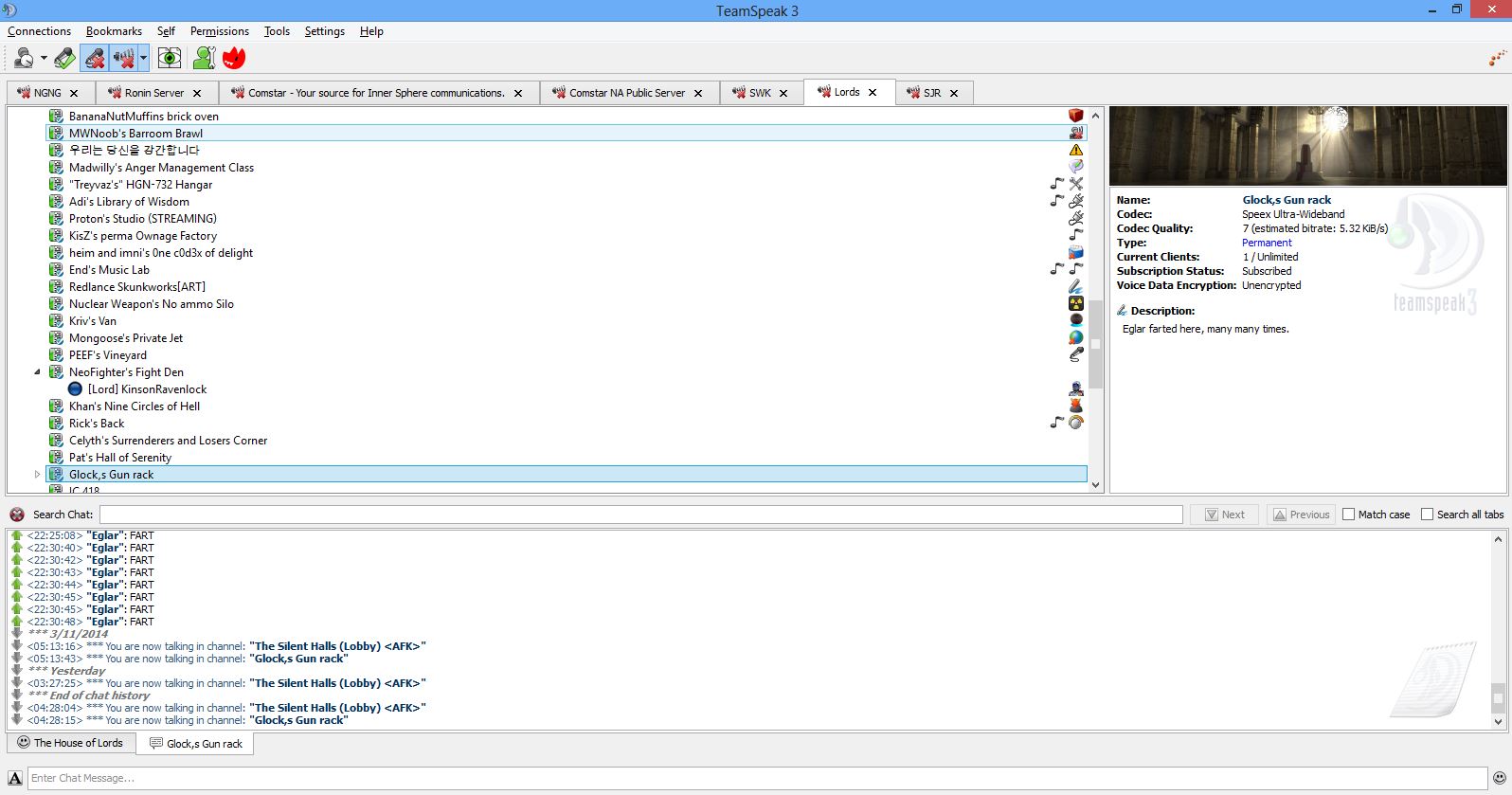Viewport: 1512px width, 795px height.
Task: Open The House of Lords chat tab
Action: click(71, 743)
